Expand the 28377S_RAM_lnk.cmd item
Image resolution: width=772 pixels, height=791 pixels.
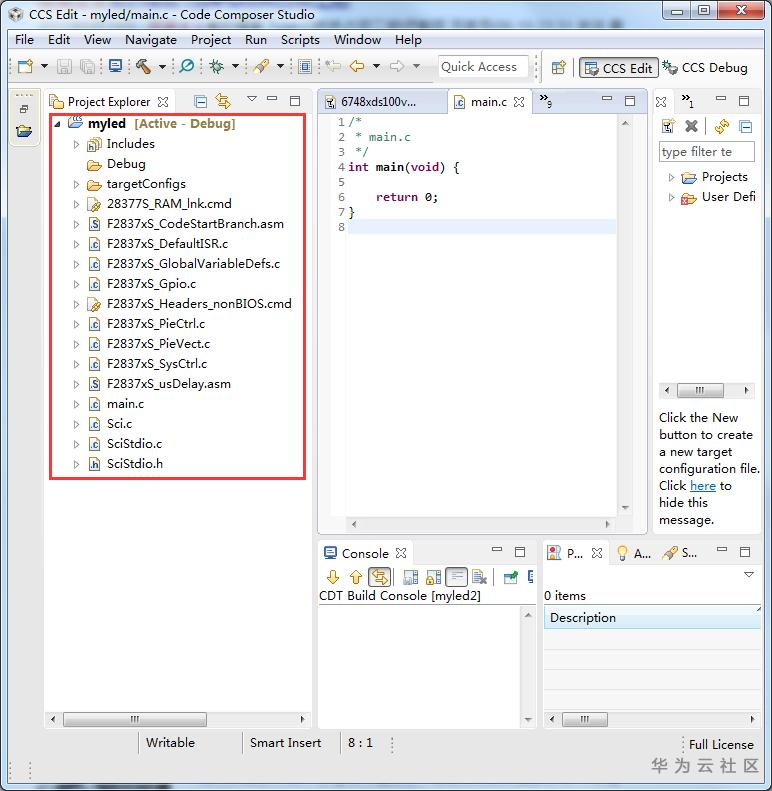[x=76, y=204]
